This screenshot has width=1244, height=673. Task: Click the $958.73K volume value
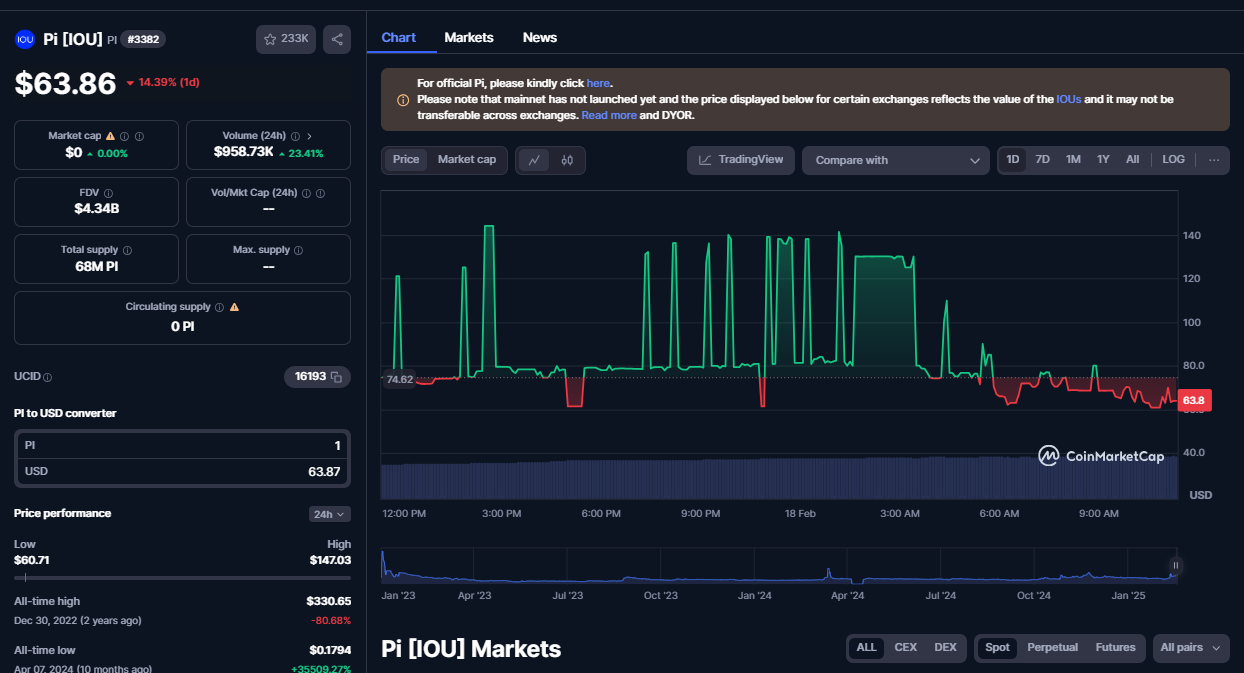click(244, 152)
